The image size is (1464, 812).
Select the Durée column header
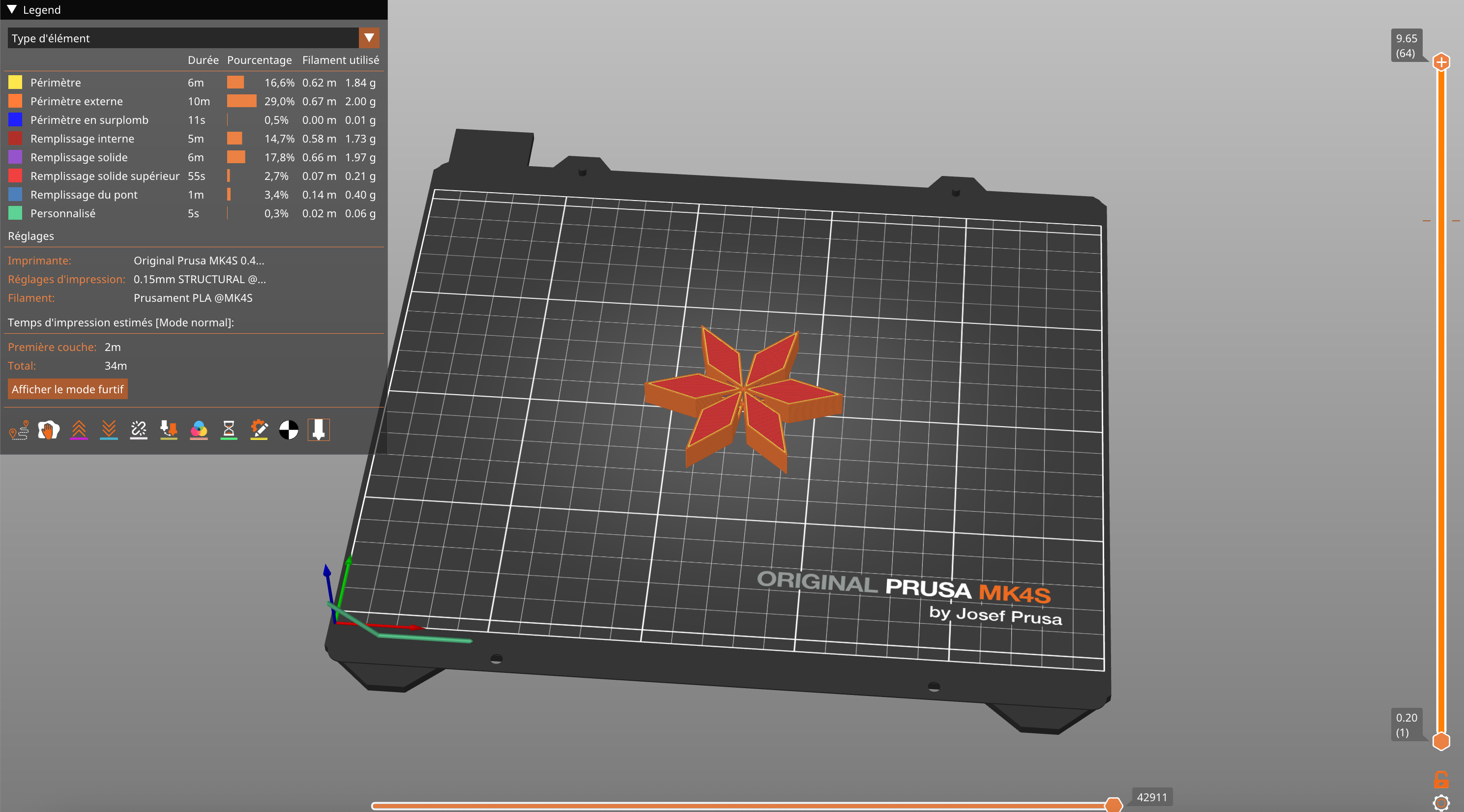203,59
